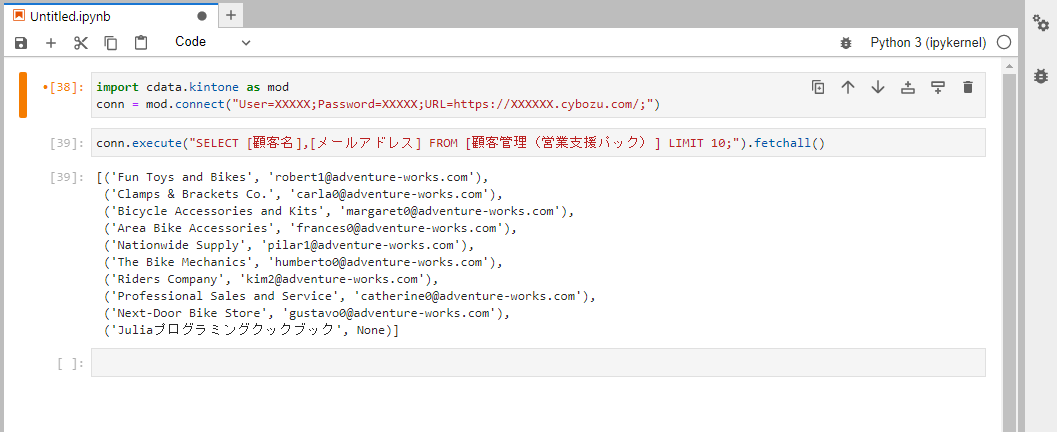Open the debugger panel in right sidebar

click(x=1040, y=75)
